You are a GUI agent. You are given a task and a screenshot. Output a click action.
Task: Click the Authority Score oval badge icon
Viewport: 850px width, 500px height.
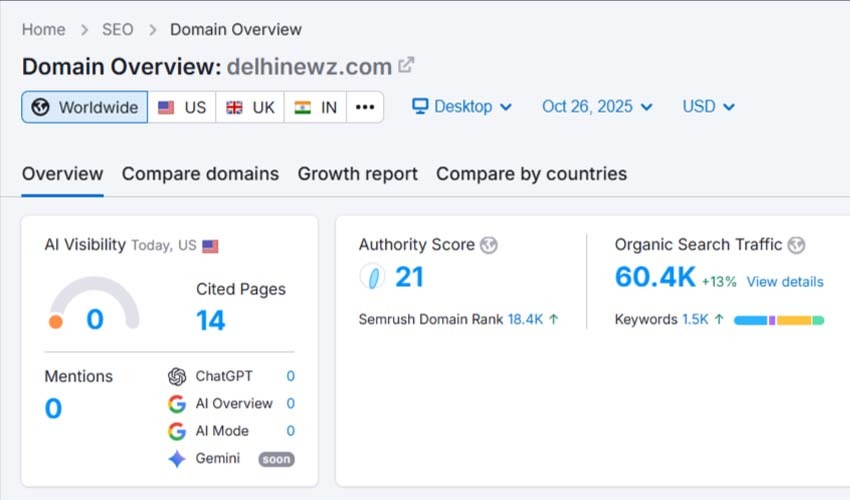[372, 277]
